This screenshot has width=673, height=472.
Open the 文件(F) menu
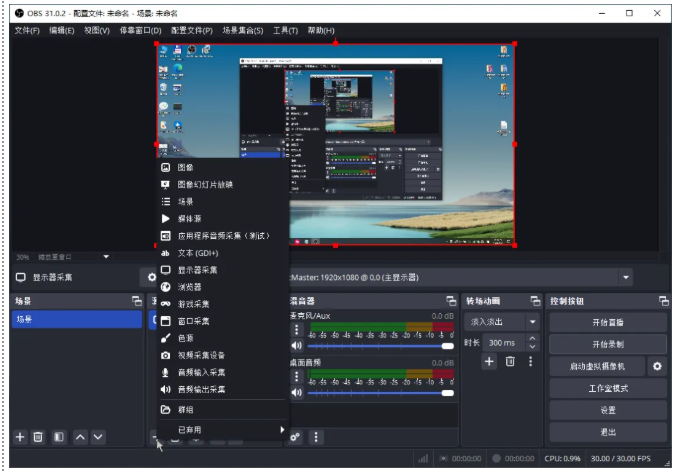pyautogui.click(x=27, y=30)
